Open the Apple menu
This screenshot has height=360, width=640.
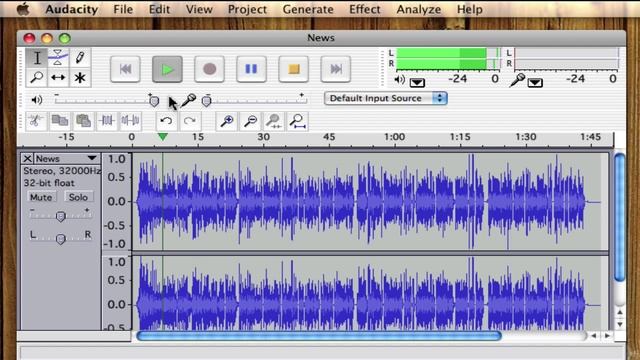[23, 9]
